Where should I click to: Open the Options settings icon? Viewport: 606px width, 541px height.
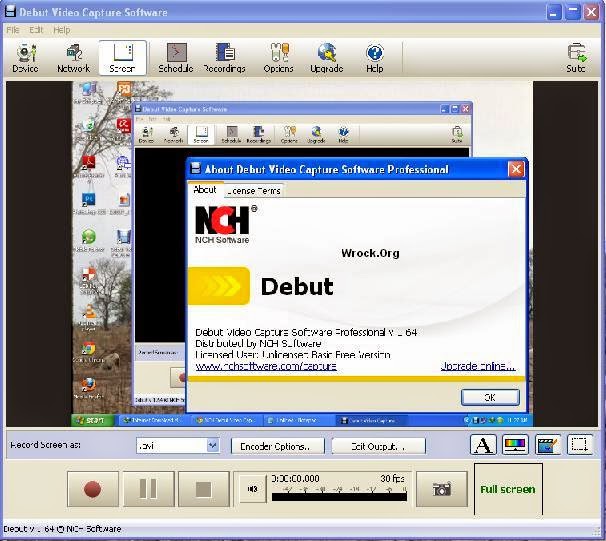coord(278,57)
